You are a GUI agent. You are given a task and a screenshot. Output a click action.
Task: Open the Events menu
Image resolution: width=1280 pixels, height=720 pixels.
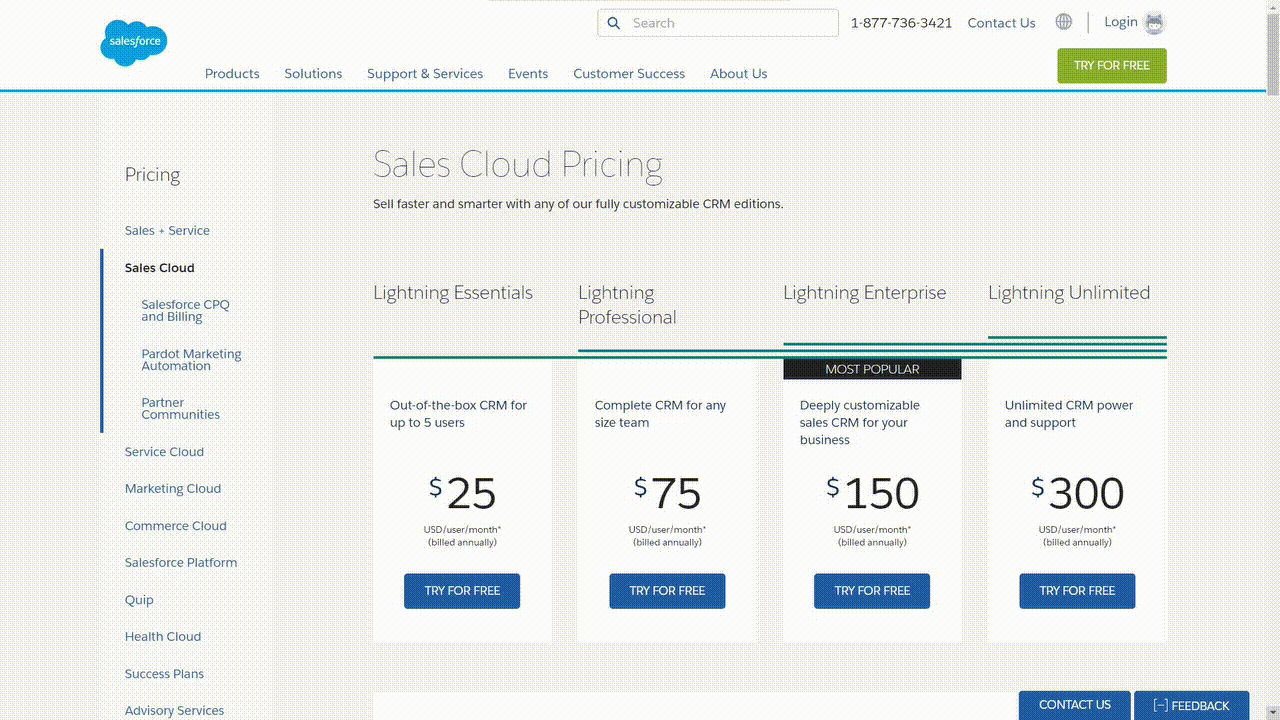(x=528, y=74)
